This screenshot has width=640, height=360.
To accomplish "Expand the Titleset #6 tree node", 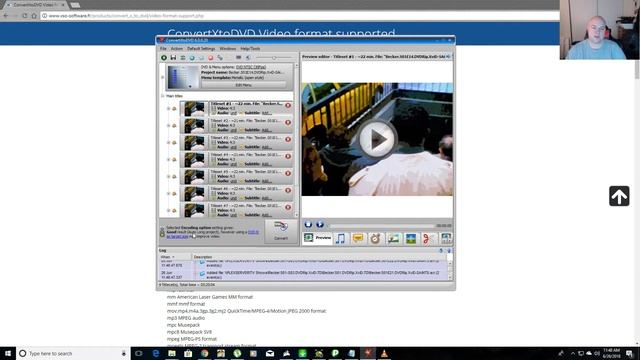I will (x=168, y=193).
